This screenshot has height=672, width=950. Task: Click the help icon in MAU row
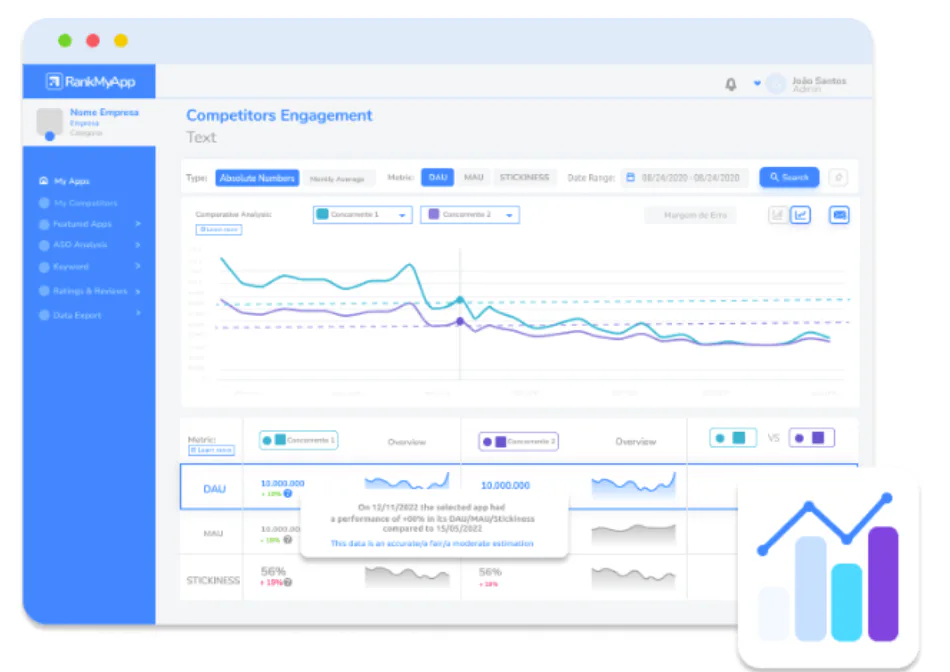(288, 539)
